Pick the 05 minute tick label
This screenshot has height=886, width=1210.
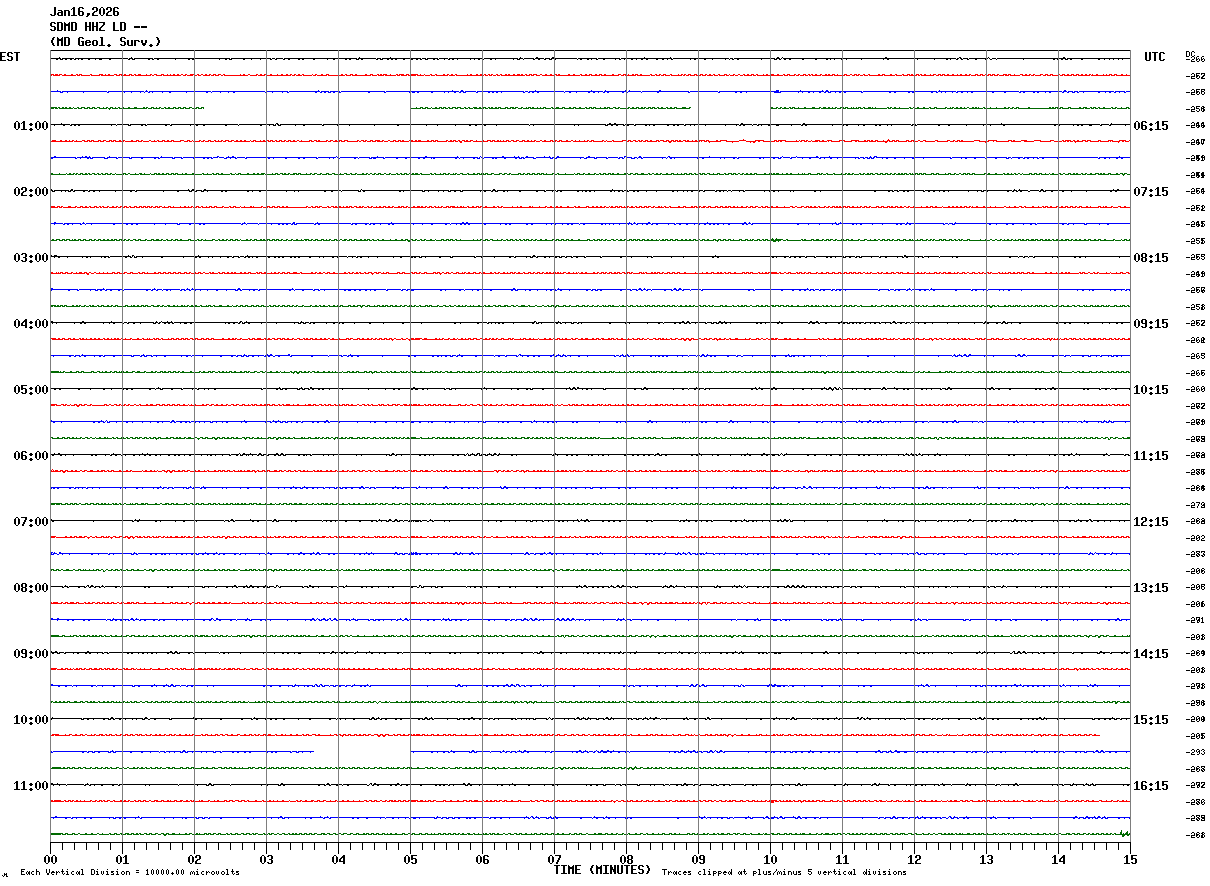(x=410, y=859)
